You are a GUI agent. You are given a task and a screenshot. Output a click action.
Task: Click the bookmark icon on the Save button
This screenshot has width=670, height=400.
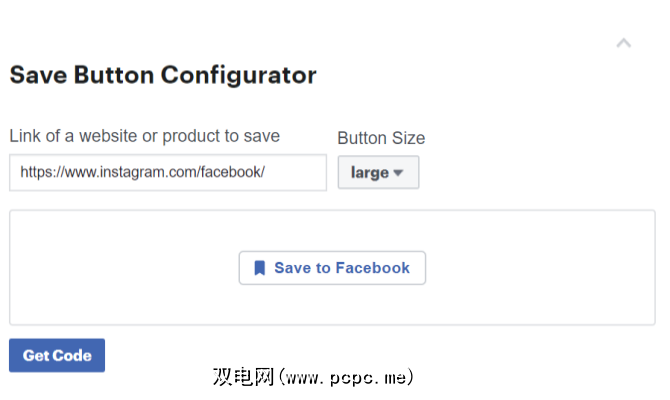[x=259, y=268]
